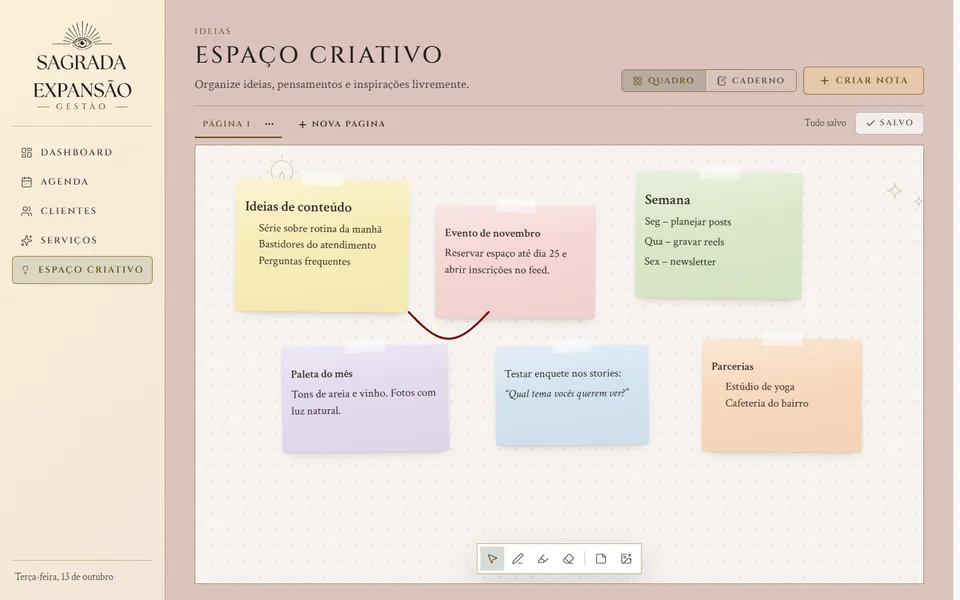This screenshot has height=600, width=960.
Task: Add a sticky note from canvas toolbar
Action: (x=601, y=559)
